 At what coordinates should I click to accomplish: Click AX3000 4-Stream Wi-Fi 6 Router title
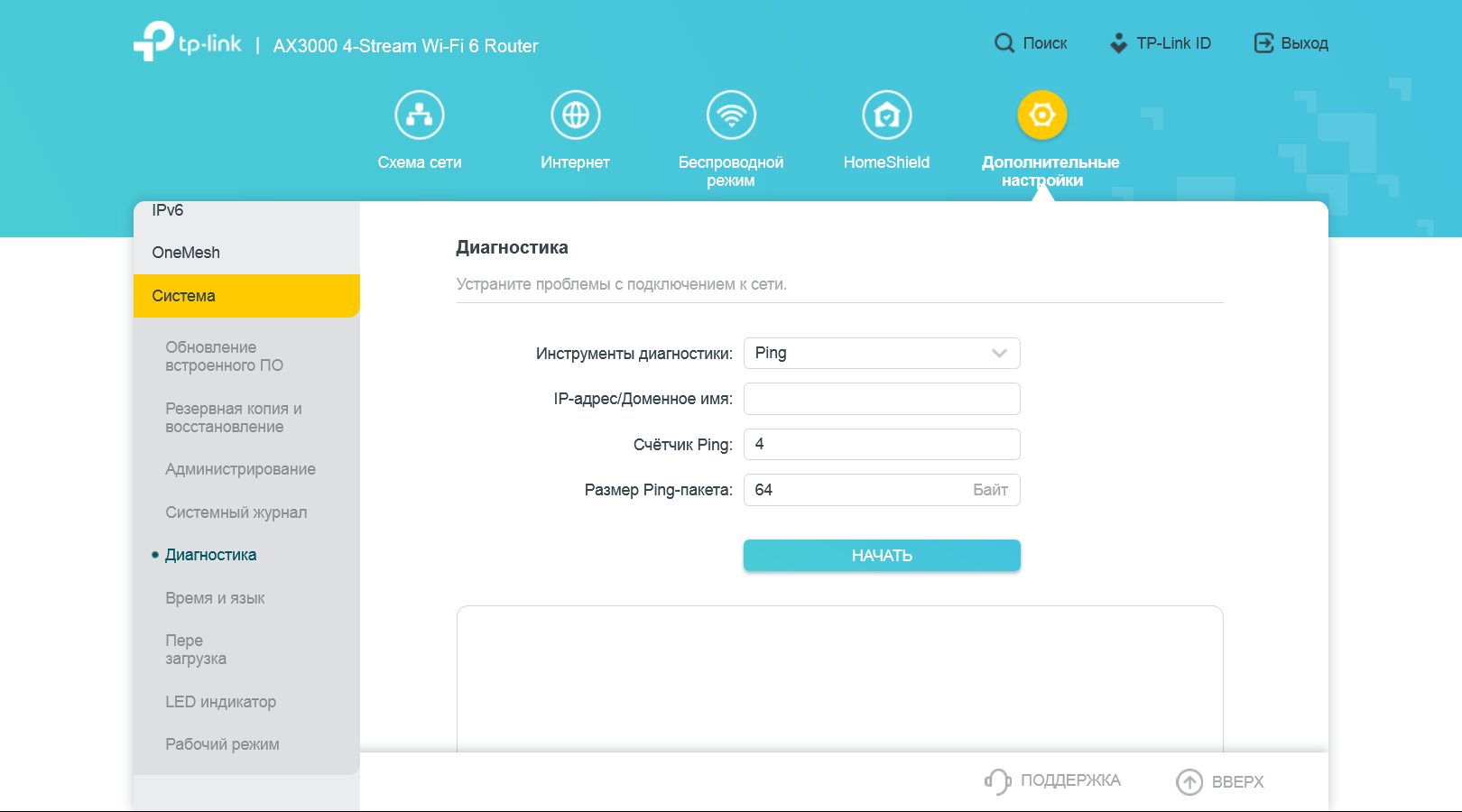coord(405,46)
